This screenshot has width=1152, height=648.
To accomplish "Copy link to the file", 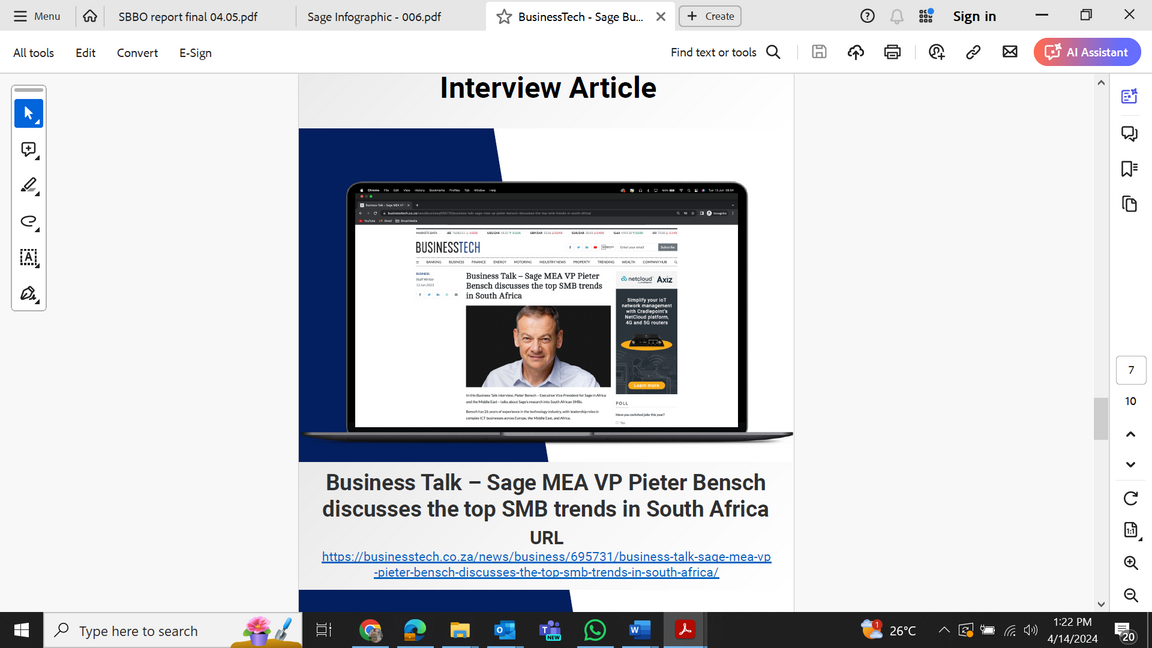I will (x=973, y=52).
